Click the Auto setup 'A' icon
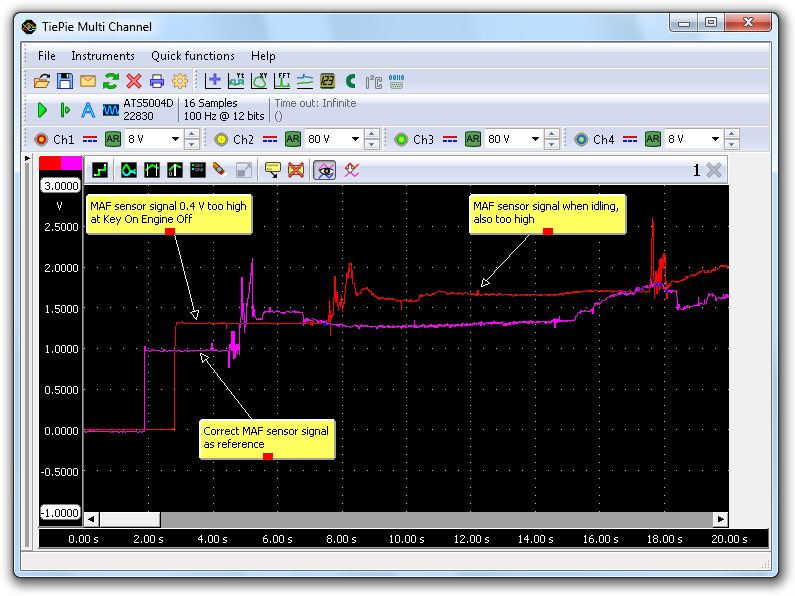Screen dimensions: 795x596 [x=87, y=110]
